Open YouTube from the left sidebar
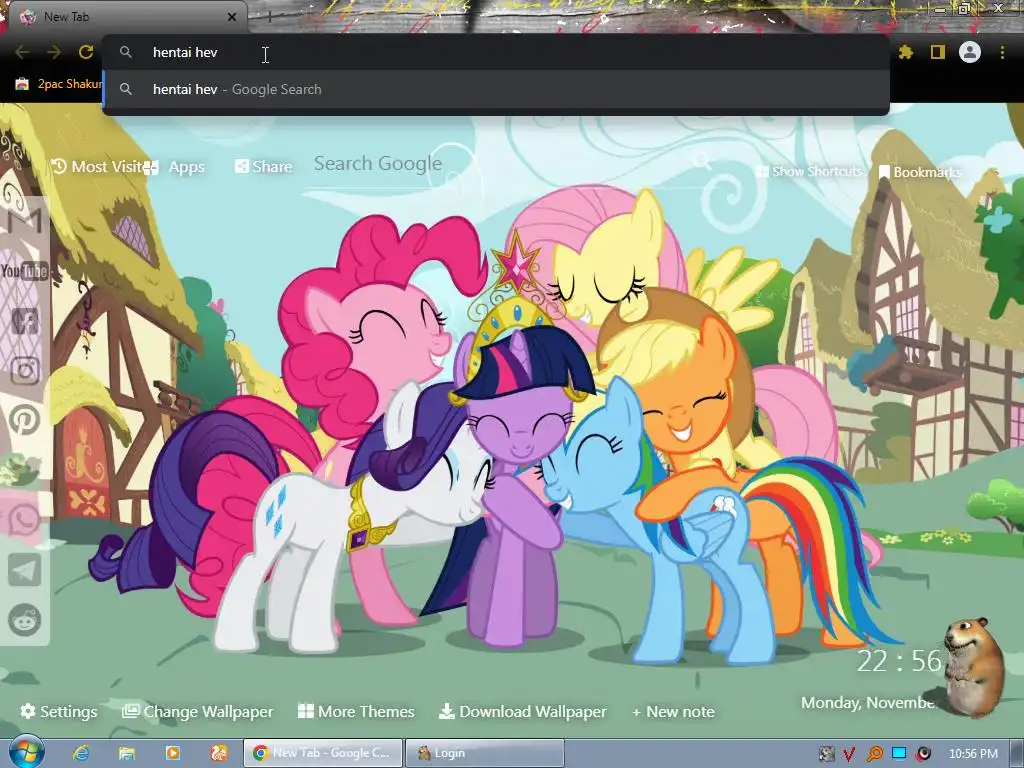This screenshot has width=1024, height=768. pyautogui.click(x=25, y=270)
